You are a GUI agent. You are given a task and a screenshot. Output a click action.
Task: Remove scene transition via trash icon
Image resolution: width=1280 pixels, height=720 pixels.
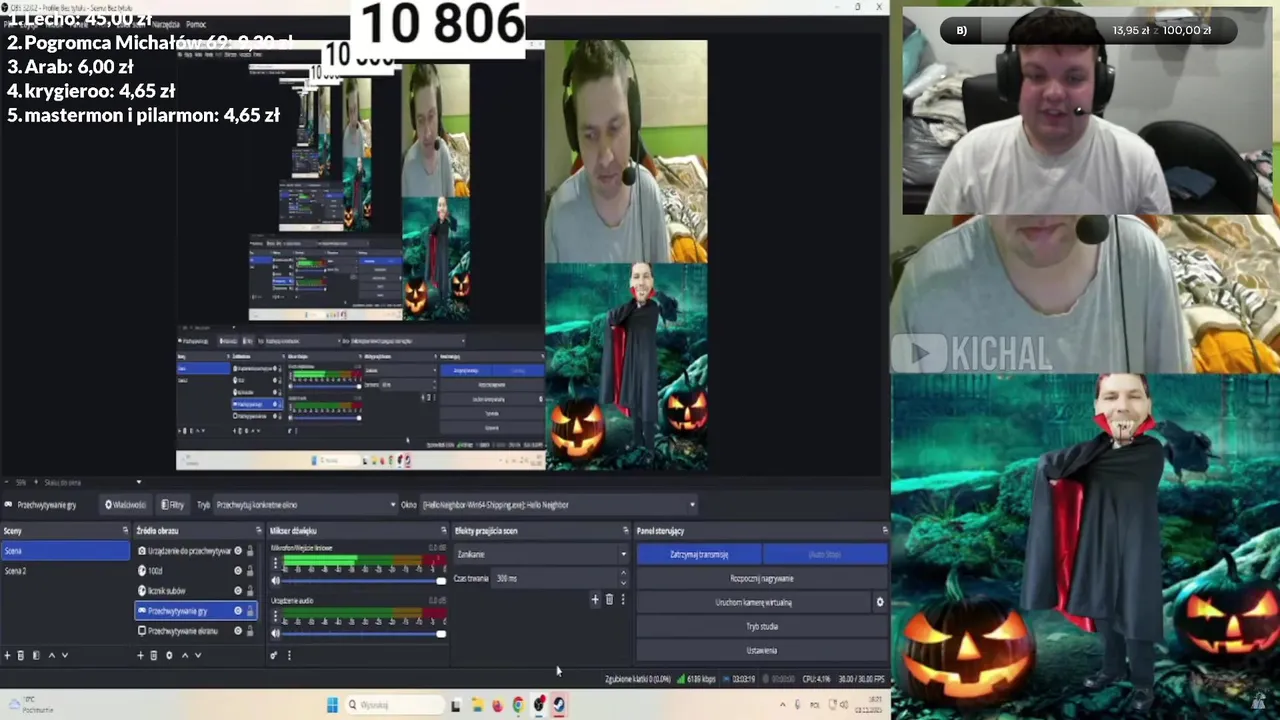(x=609, y=599)
